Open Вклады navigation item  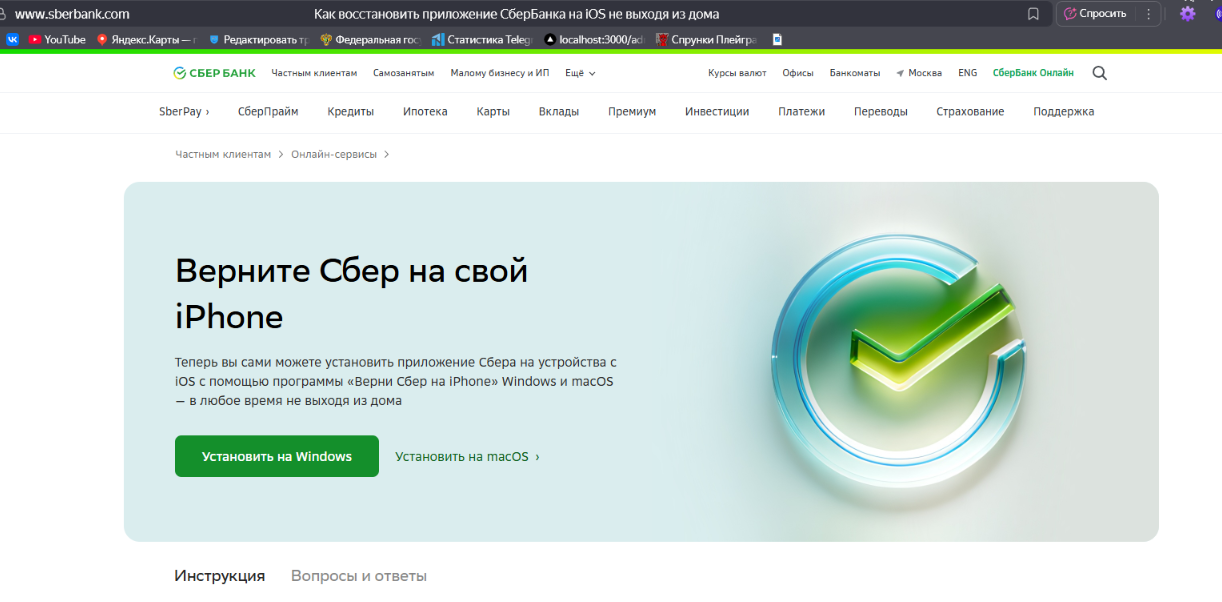559,112
